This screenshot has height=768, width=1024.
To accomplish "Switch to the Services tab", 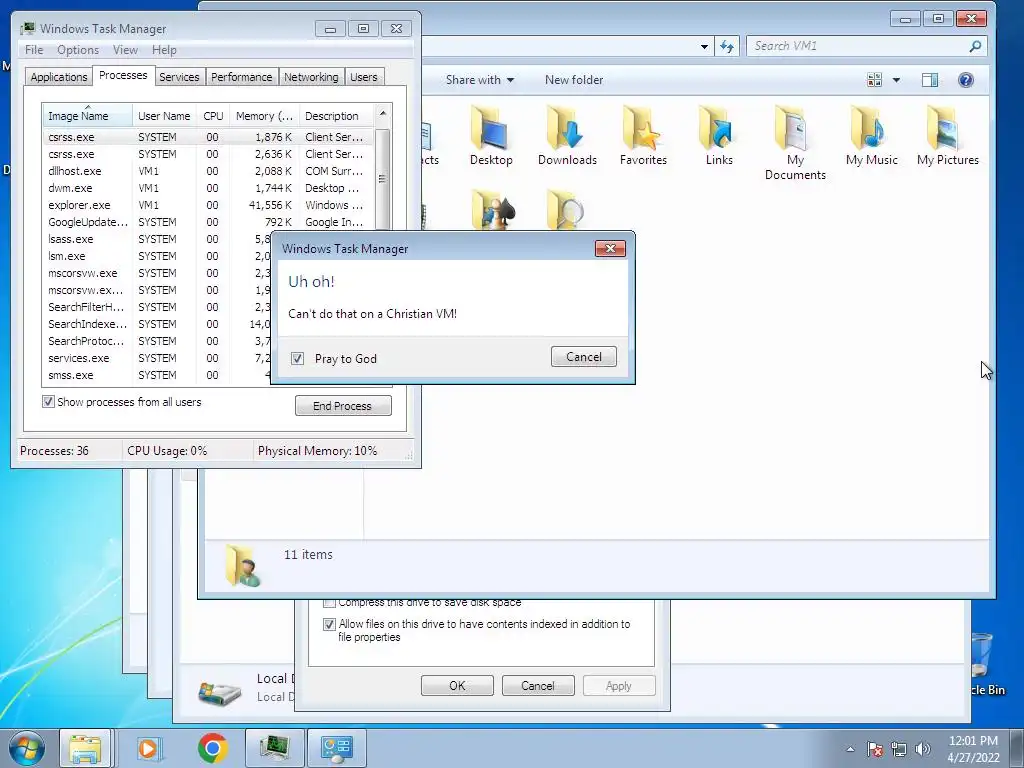I will (179, 77).
